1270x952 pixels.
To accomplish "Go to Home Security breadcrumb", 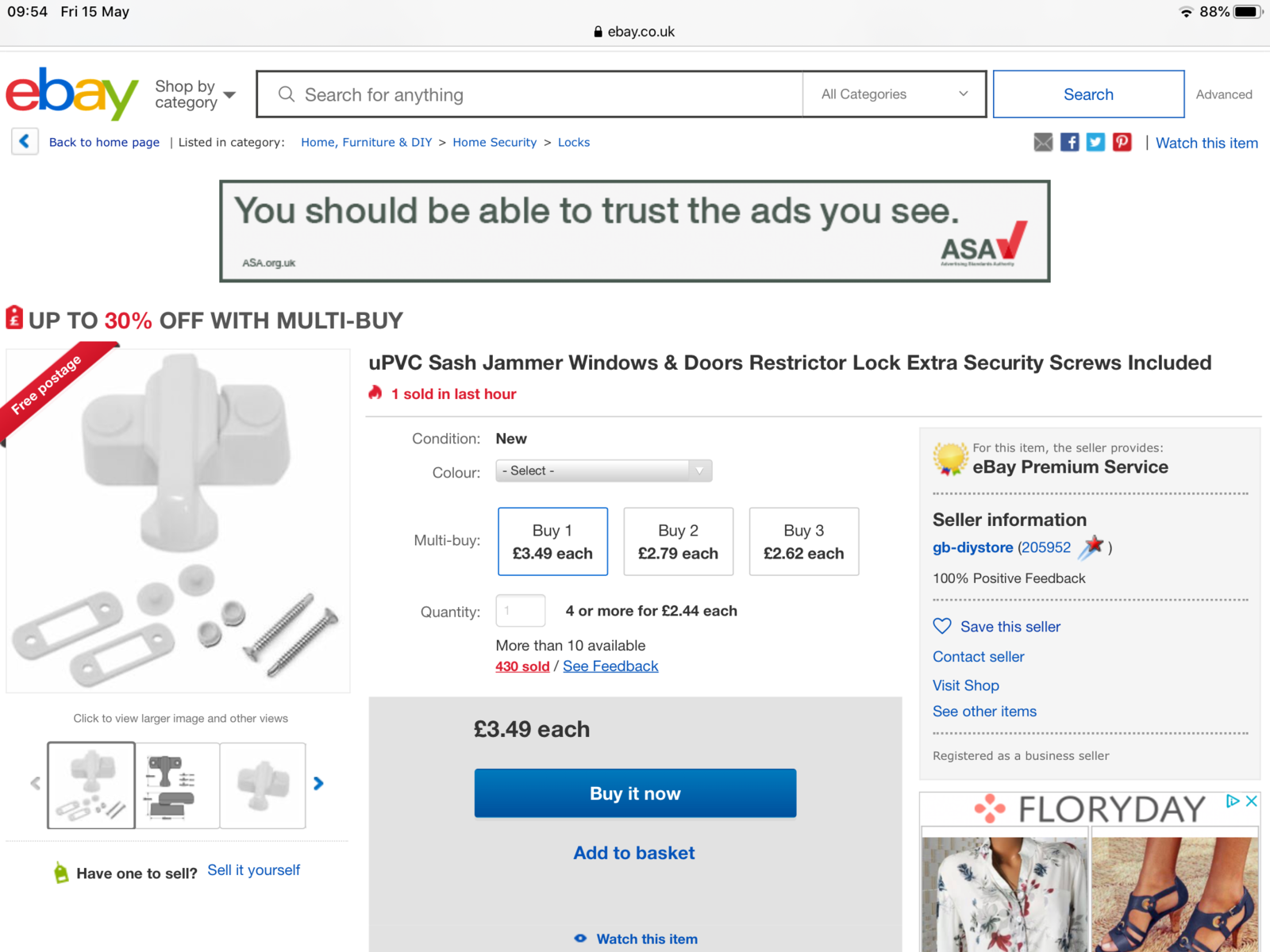I will pyautogui.click(x=495, y=142).
